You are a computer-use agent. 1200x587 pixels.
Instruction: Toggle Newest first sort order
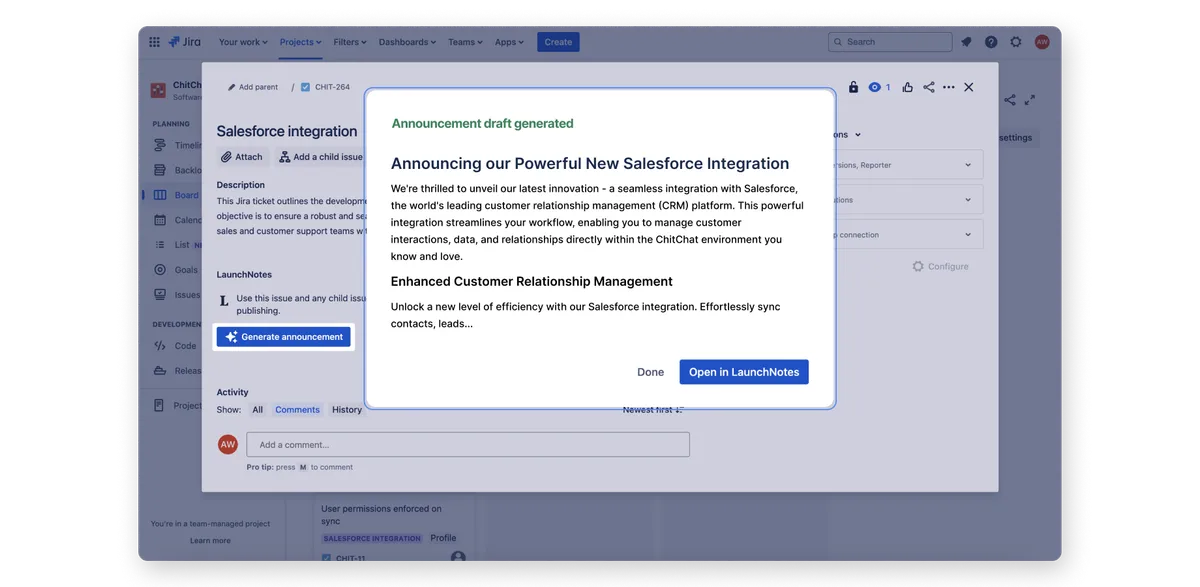(x=653, y=410)
